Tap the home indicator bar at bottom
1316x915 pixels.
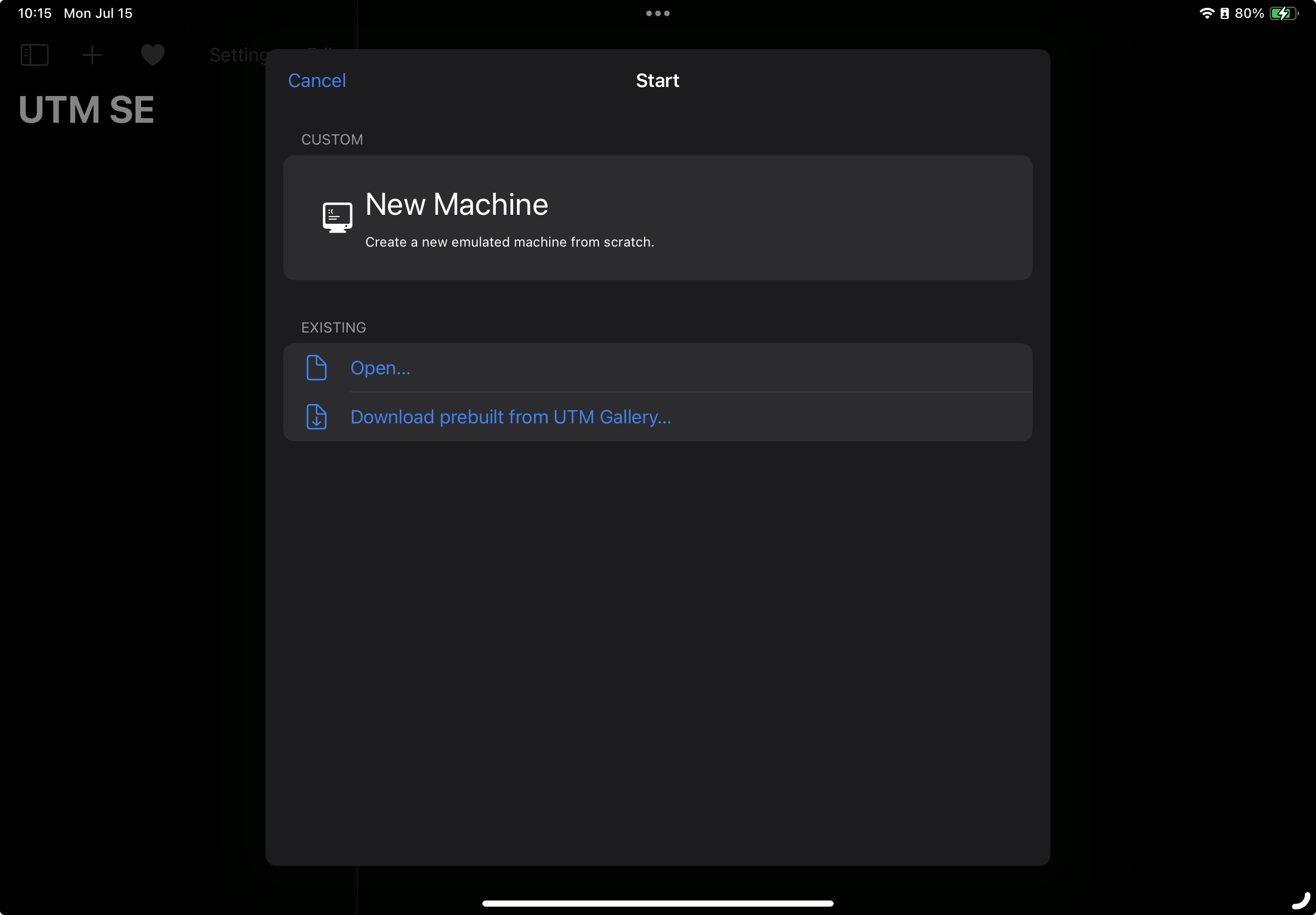(x=657, y=903)
